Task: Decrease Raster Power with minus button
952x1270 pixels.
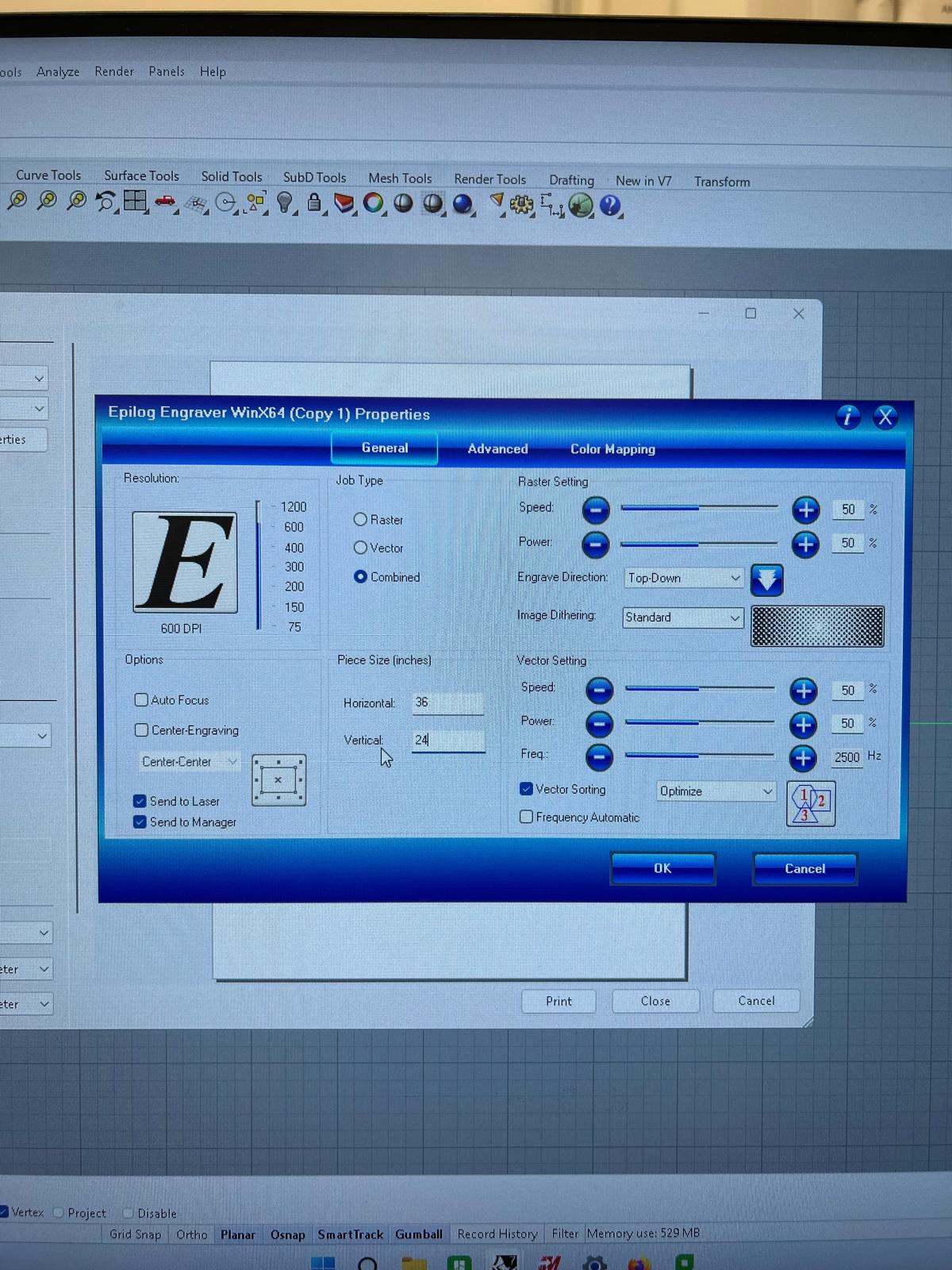Action: click(596, 545)
